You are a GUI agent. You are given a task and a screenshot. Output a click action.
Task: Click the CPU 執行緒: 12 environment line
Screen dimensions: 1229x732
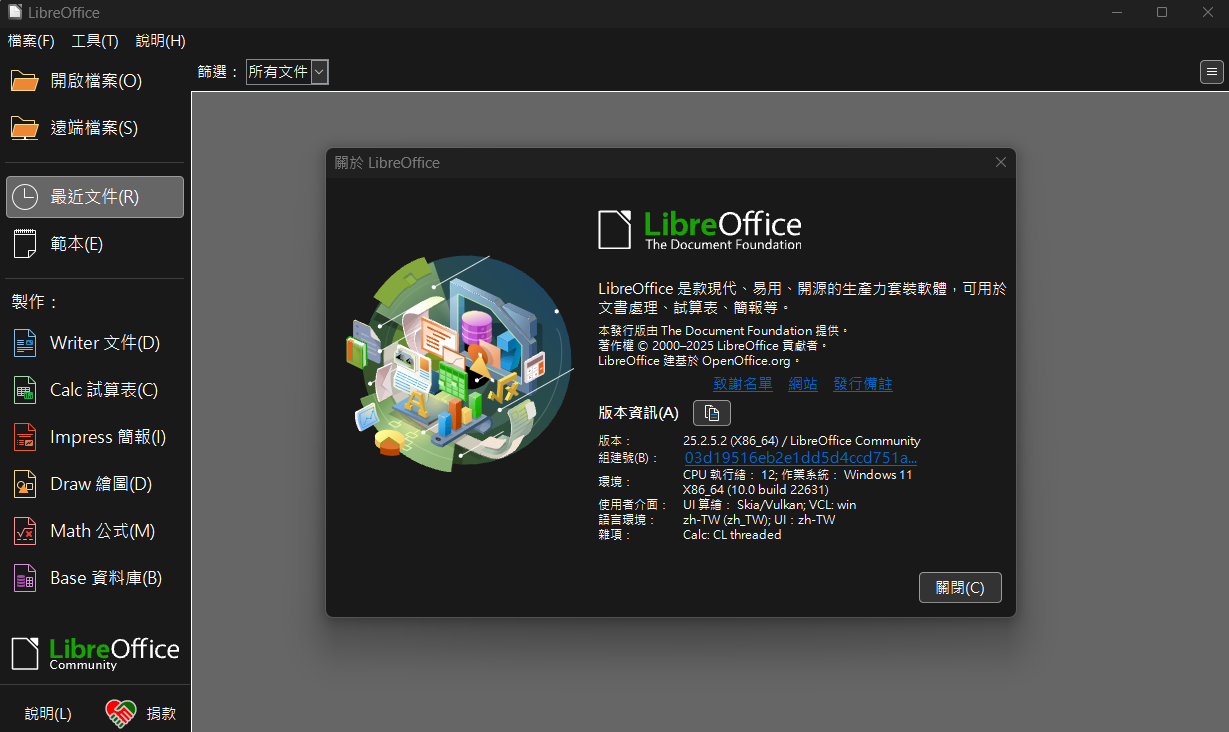pos(798,475)
